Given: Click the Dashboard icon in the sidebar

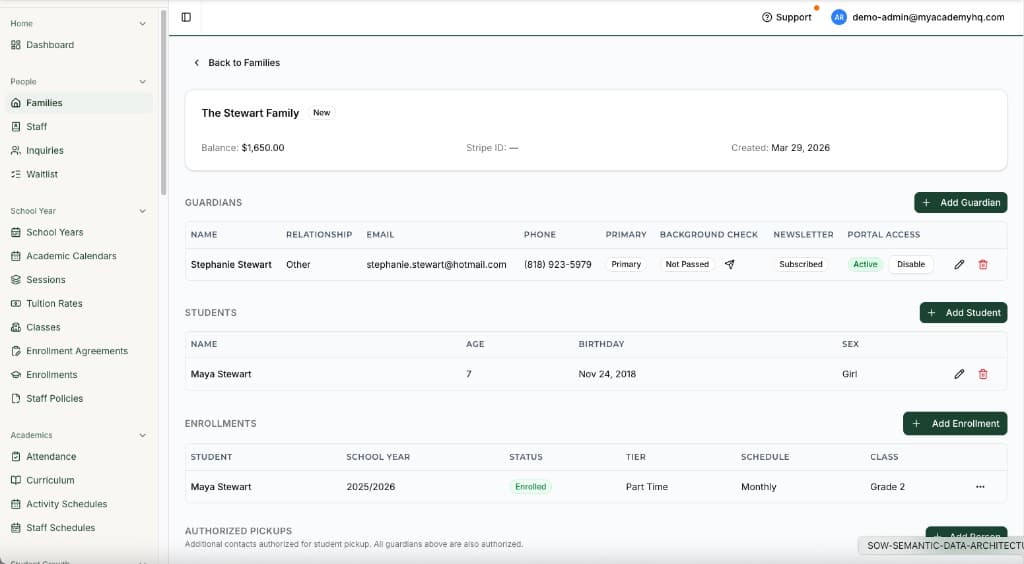Looking at the screenshot, I should 16,45.
